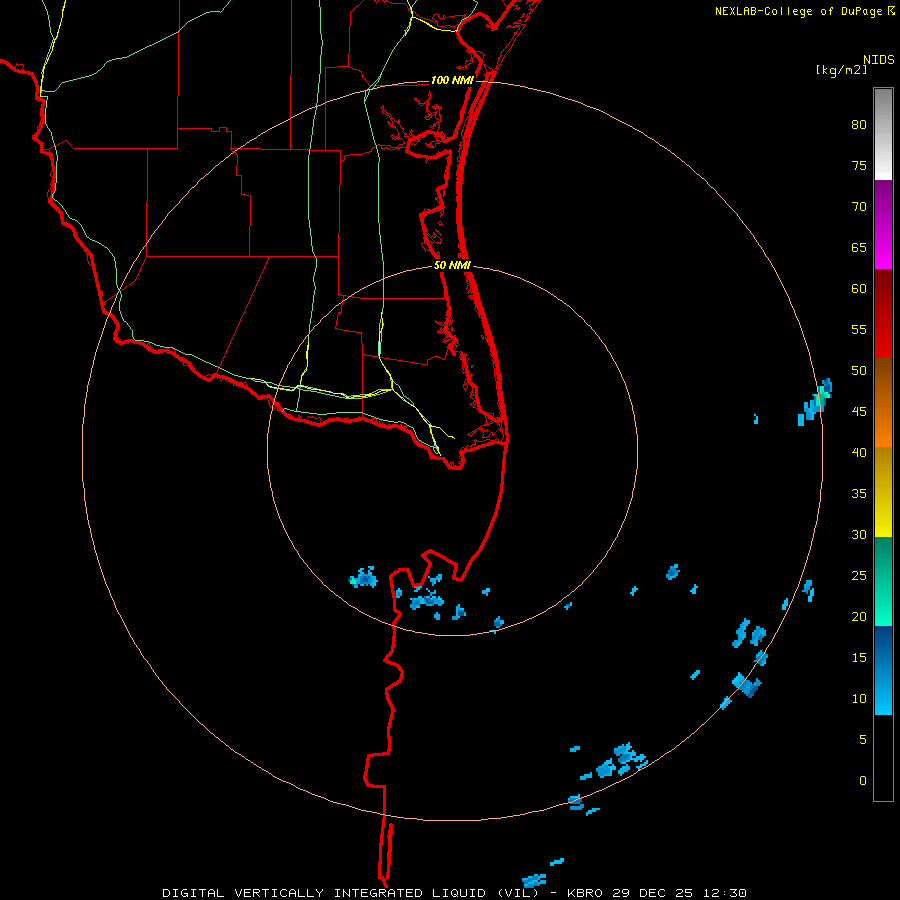
Task: Pick the blue segment of the color scale
Action: pos(883,670)
